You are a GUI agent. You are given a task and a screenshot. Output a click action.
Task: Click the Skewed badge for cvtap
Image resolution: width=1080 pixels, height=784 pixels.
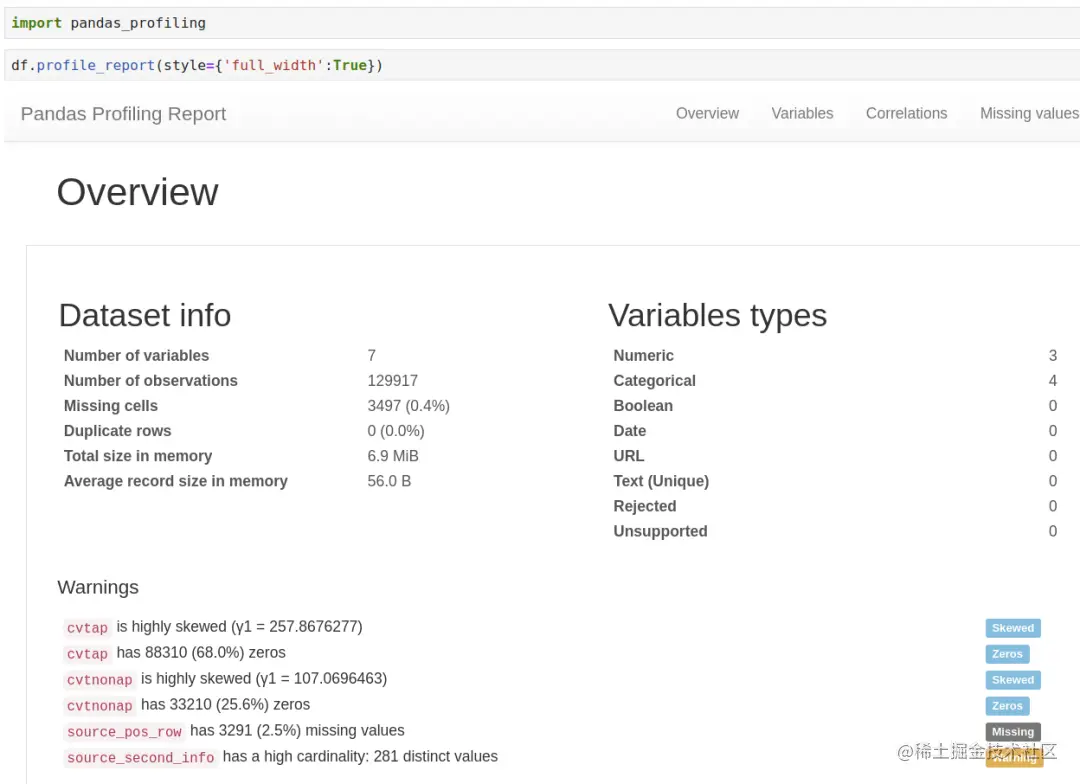pyautogui.click(x=1012, y=628)
